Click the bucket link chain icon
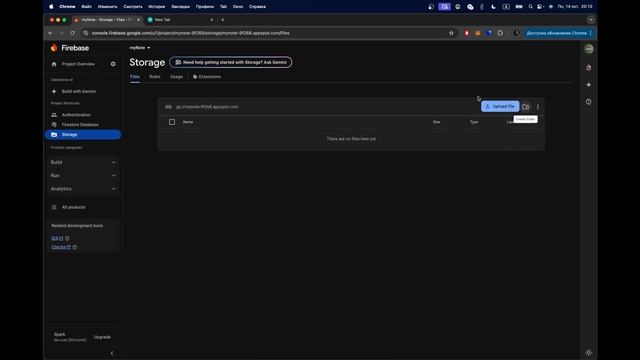 pos(168,107)
